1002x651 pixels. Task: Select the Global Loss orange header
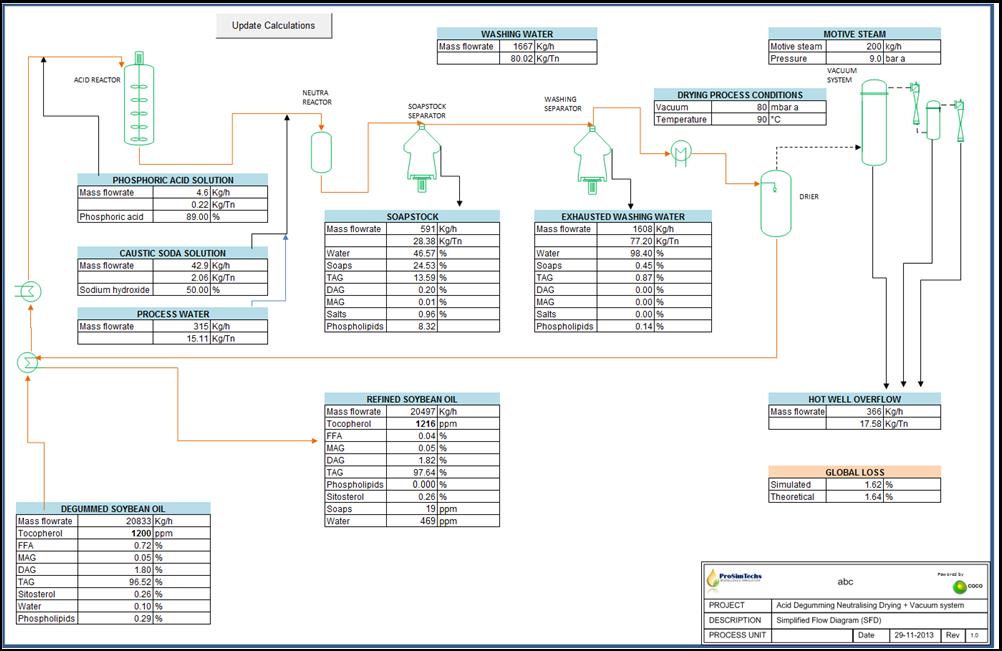pos(854,472)
